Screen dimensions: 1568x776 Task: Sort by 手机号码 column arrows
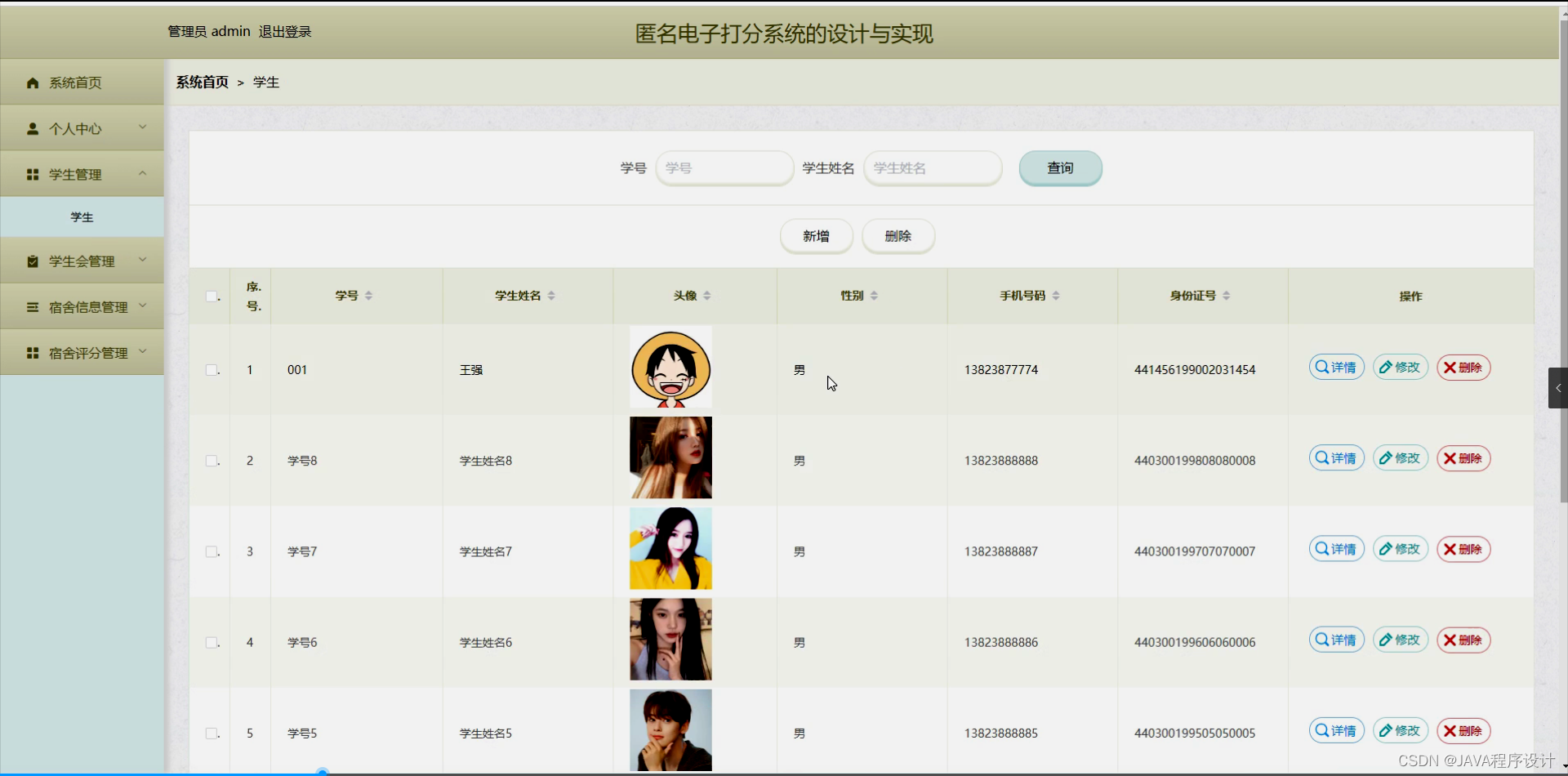(1056, 296)
